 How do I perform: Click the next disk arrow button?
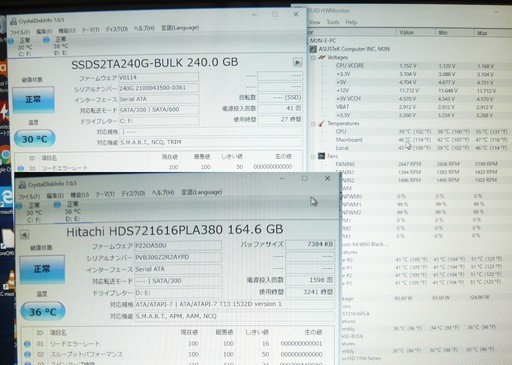point(297,62)
